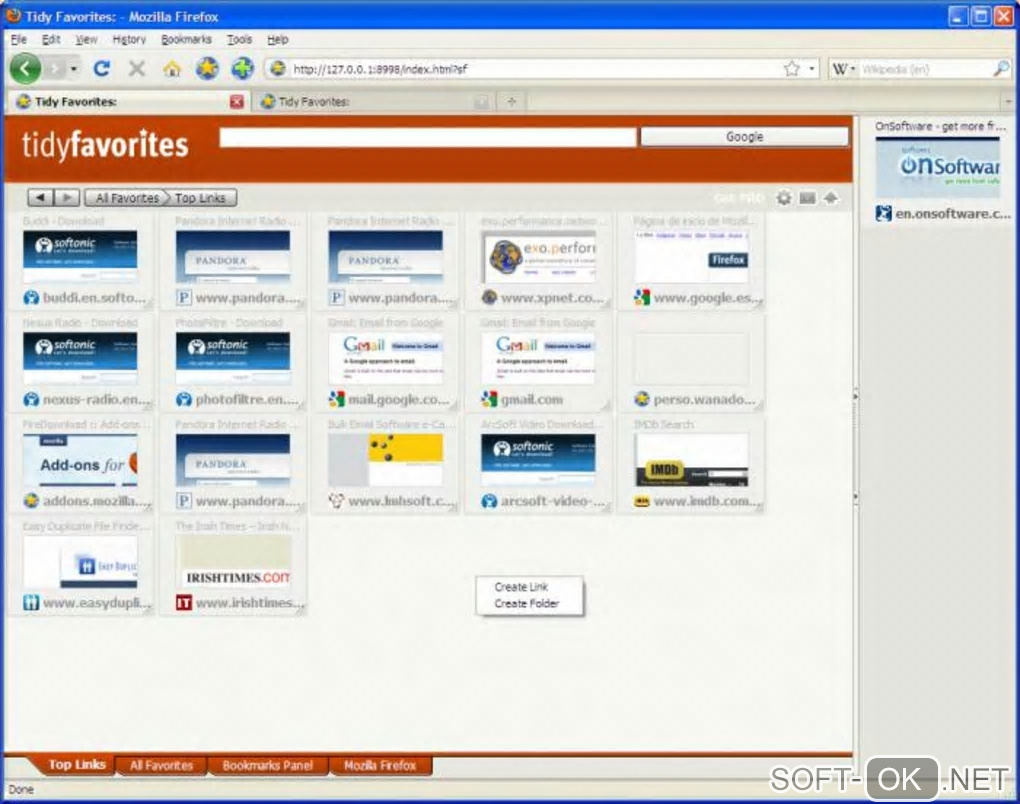The image size is (1020, 804).
Task: Open the View menu
Action: click(86, 39)
